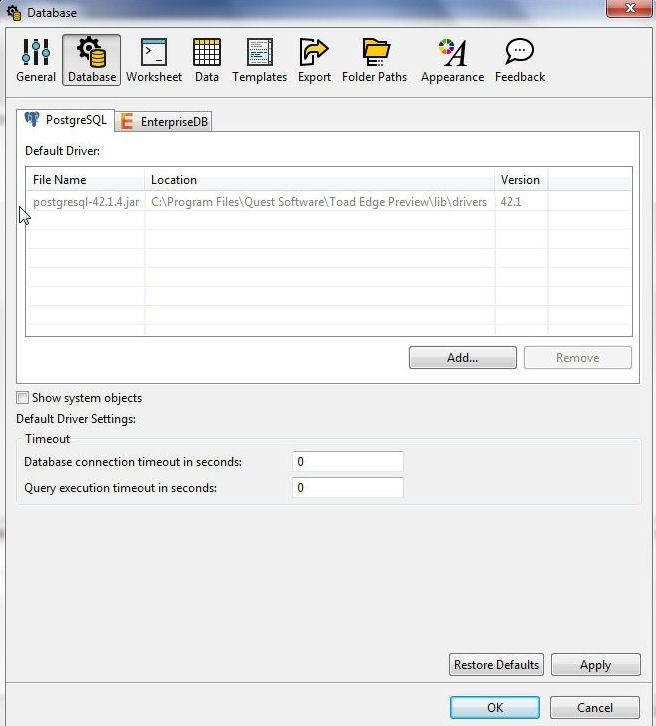Click the Remove driver button

pyautogui.click(x=577, y=357)
